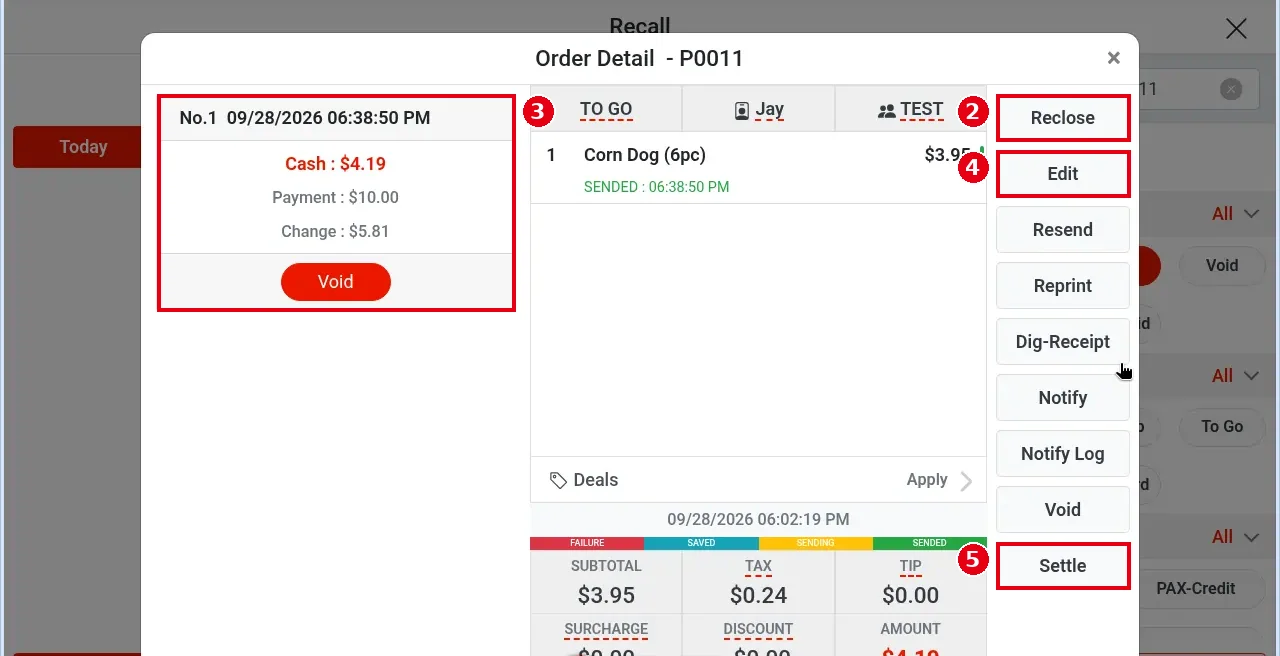
Task: Click the server badge icon beside Jay
Action: (742, 111)
